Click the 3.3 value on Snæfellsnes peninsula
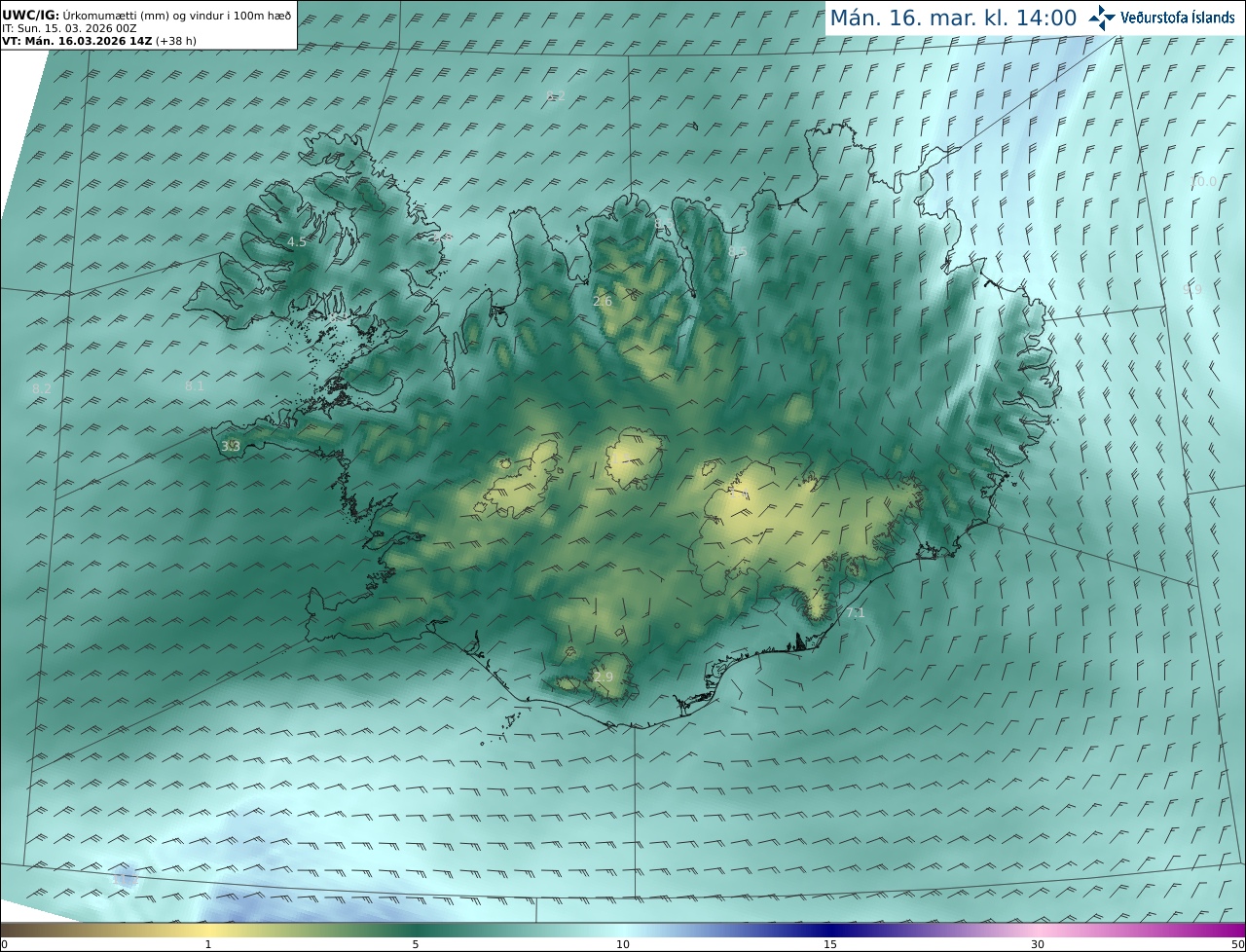This screenshot has width=1246, height=952. tap(231, 447)
